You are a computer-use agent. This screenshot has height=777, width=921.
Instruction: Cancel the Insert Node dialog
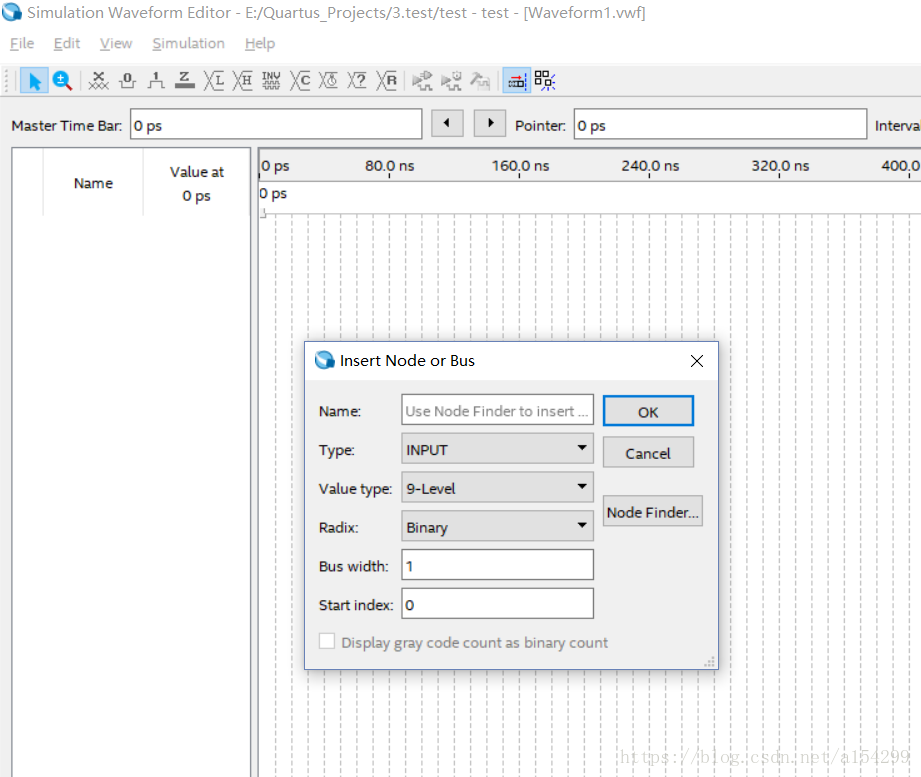648,453
